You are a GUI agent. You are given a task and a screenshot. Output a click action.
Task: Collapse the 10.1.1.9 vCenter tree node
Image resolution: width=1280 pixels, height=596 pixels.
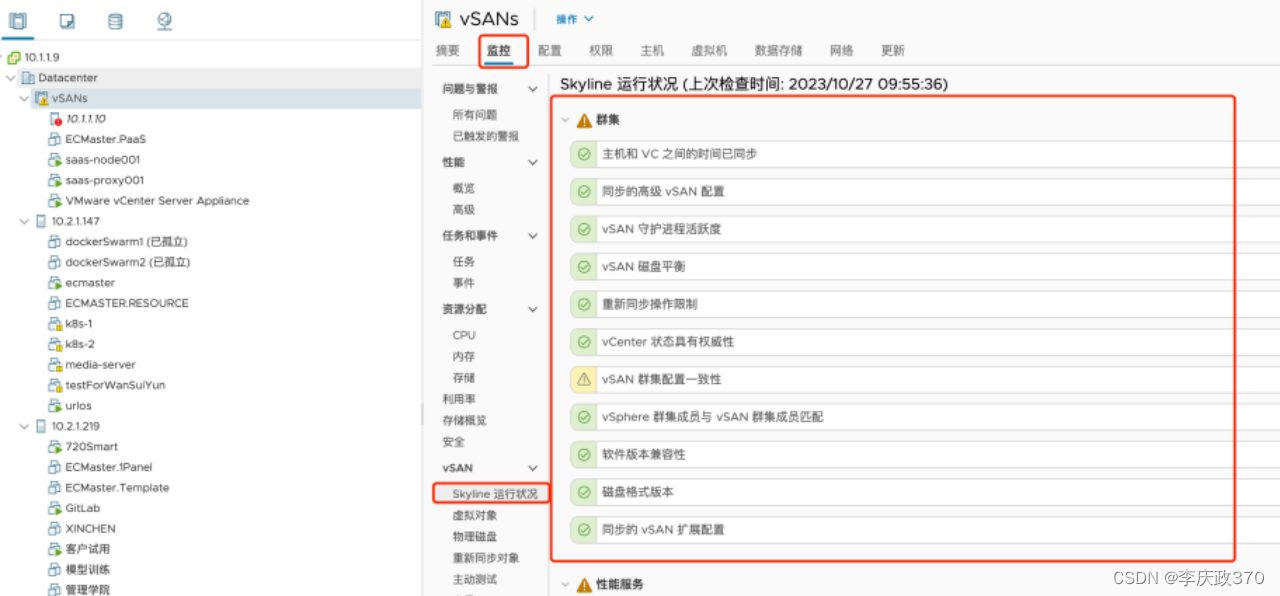click(x=3, y=58)
